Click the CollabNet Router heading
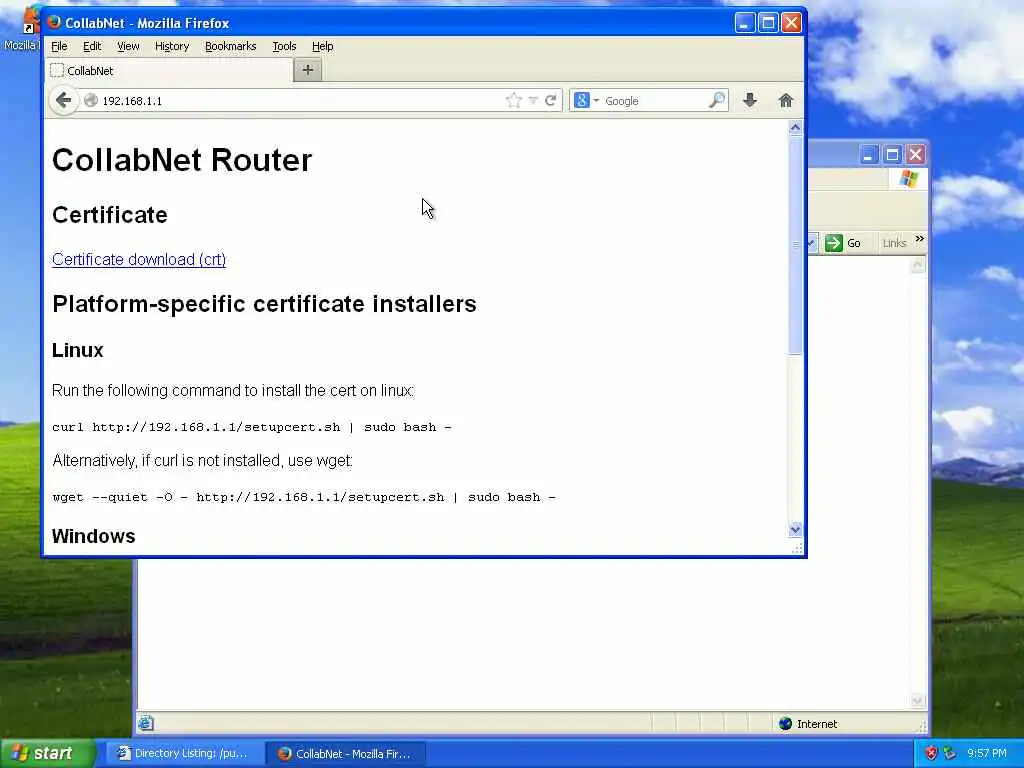This screenshot has height=768, width=1024. (x=182, y=160)
